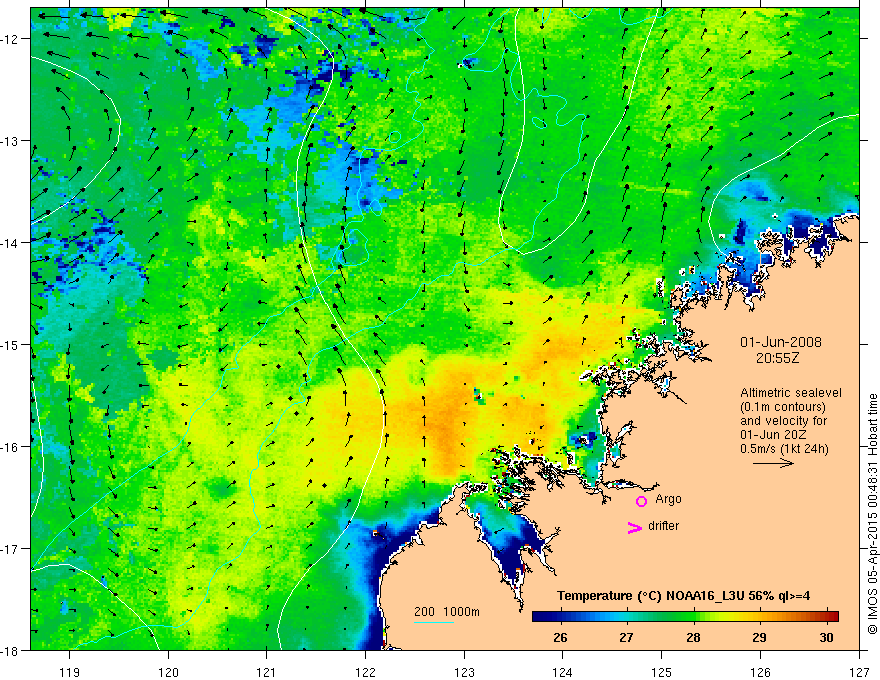Click the 'Altimetric sealevel' caption line
880x680 pixels.
pyautogui.click(x=791, y=393)
